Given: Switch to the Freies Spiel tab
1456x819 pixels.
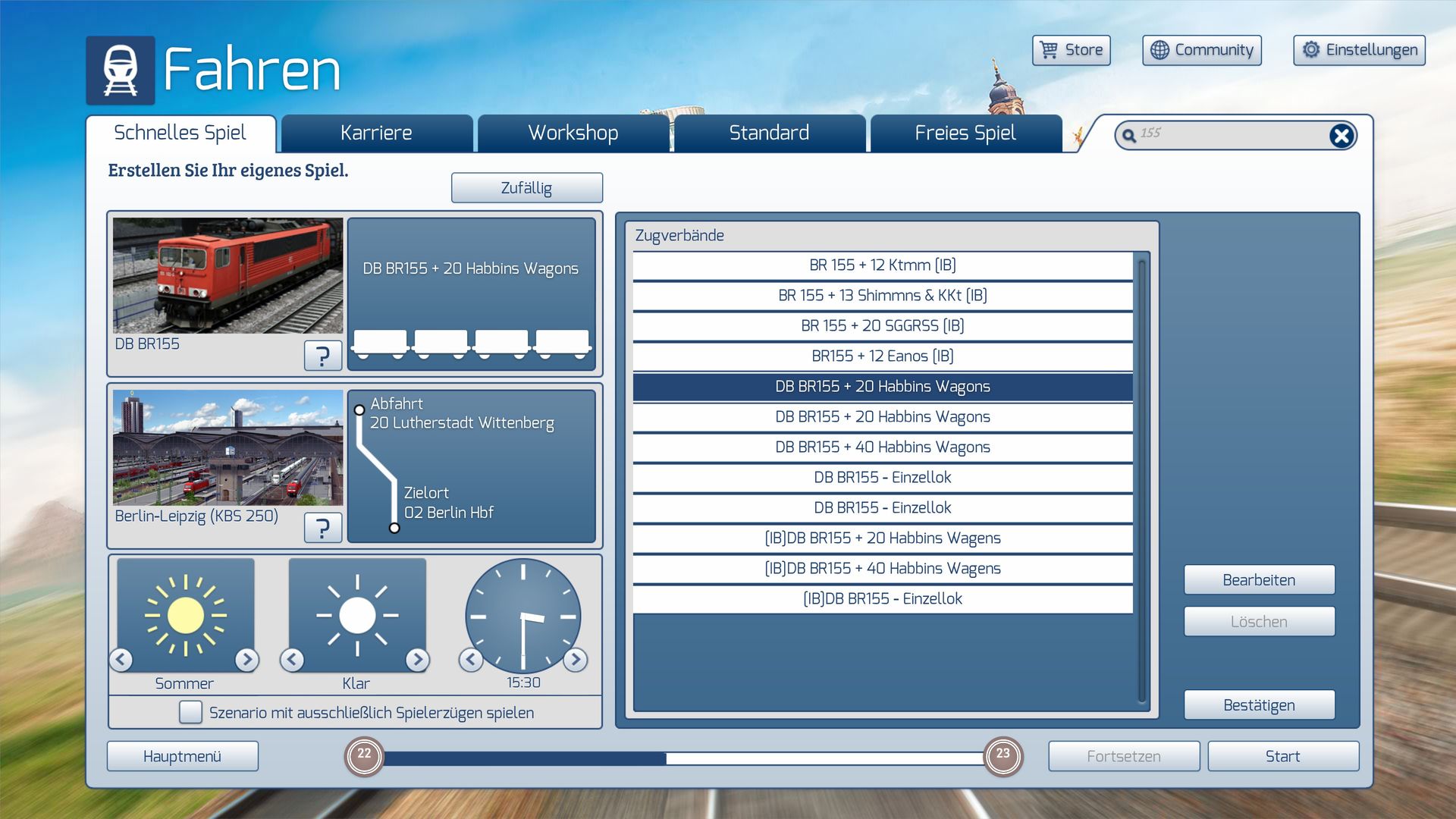Looking at the screenshot, I should tap(965, 133).
